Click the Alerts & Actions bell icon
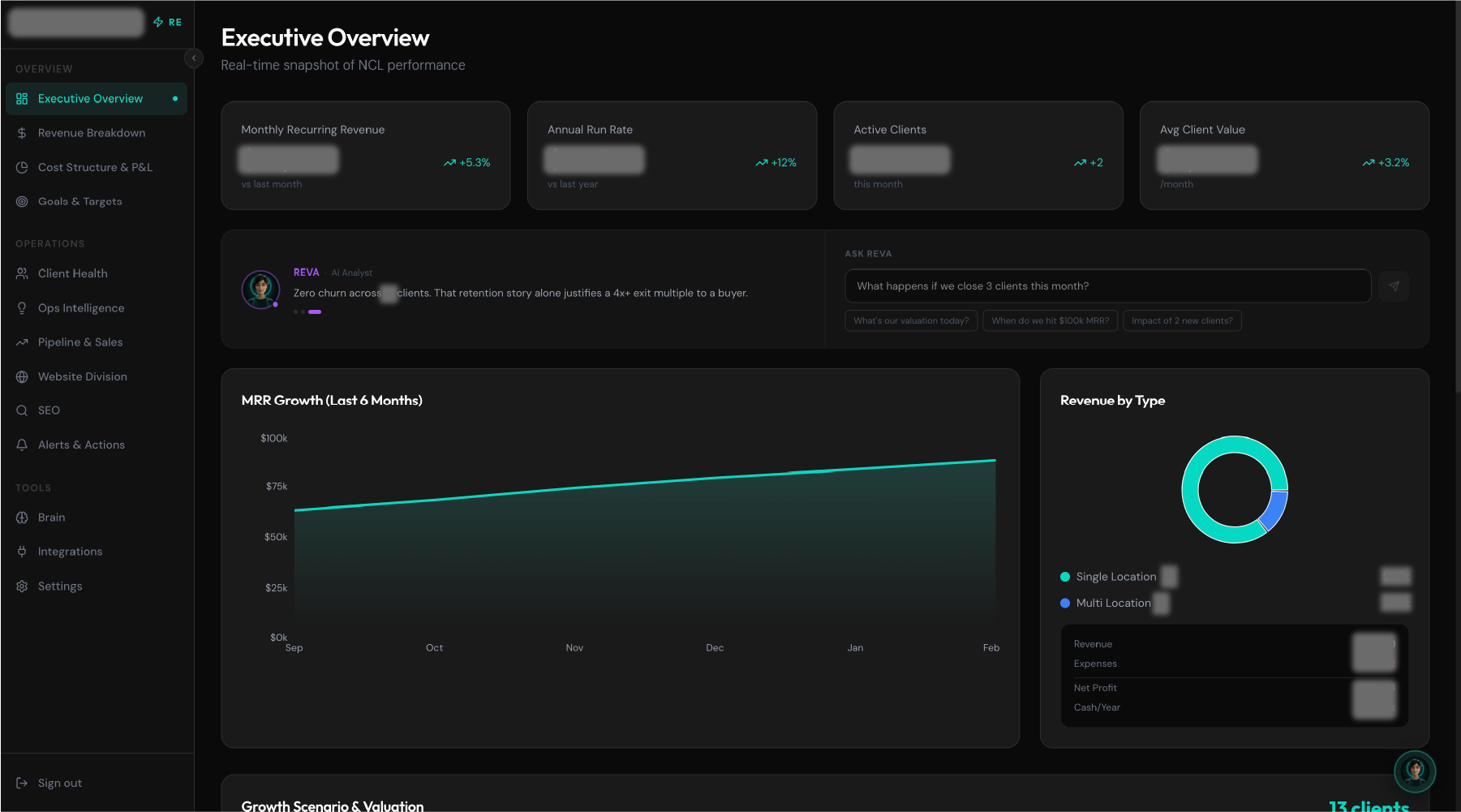The height and width of the screenshot is (812, 1461). coord(22,445)
